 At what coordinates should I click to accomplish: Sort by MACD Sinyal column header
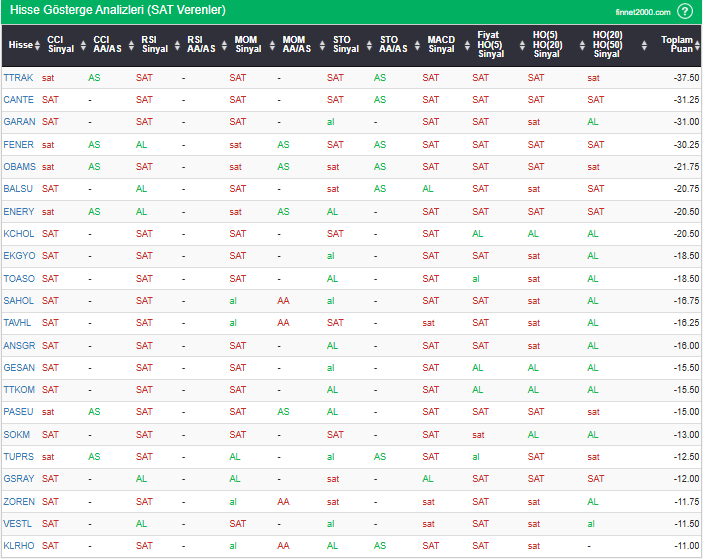click(x=441, y=45)
